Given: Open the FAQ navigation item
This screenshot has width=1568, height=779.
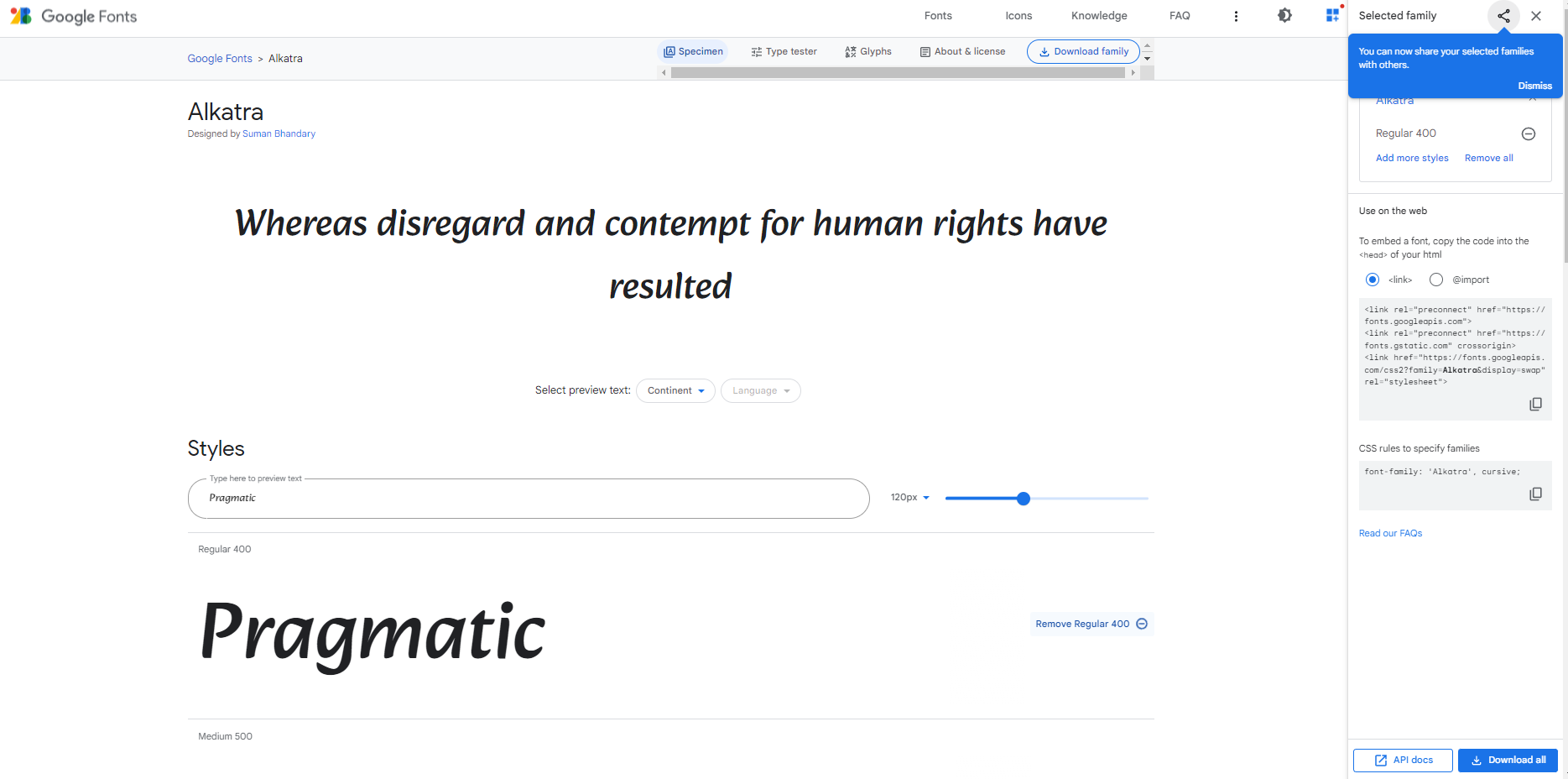Looking at the screenshot, I should pos(1180,16).
